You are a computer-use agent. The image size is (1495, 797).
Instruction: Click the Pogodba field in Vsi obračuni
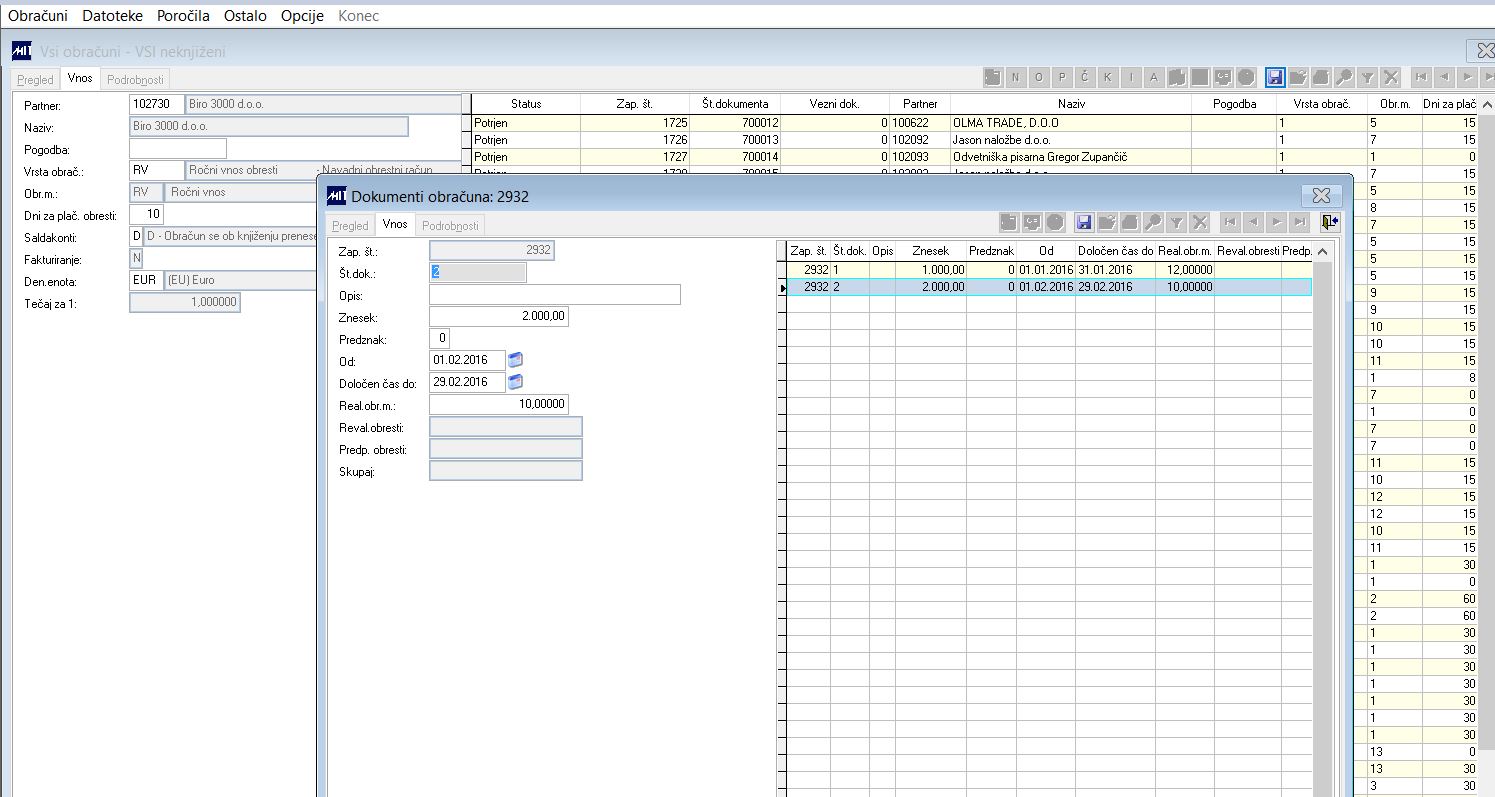pyautogui.click(x=178, y=149)
